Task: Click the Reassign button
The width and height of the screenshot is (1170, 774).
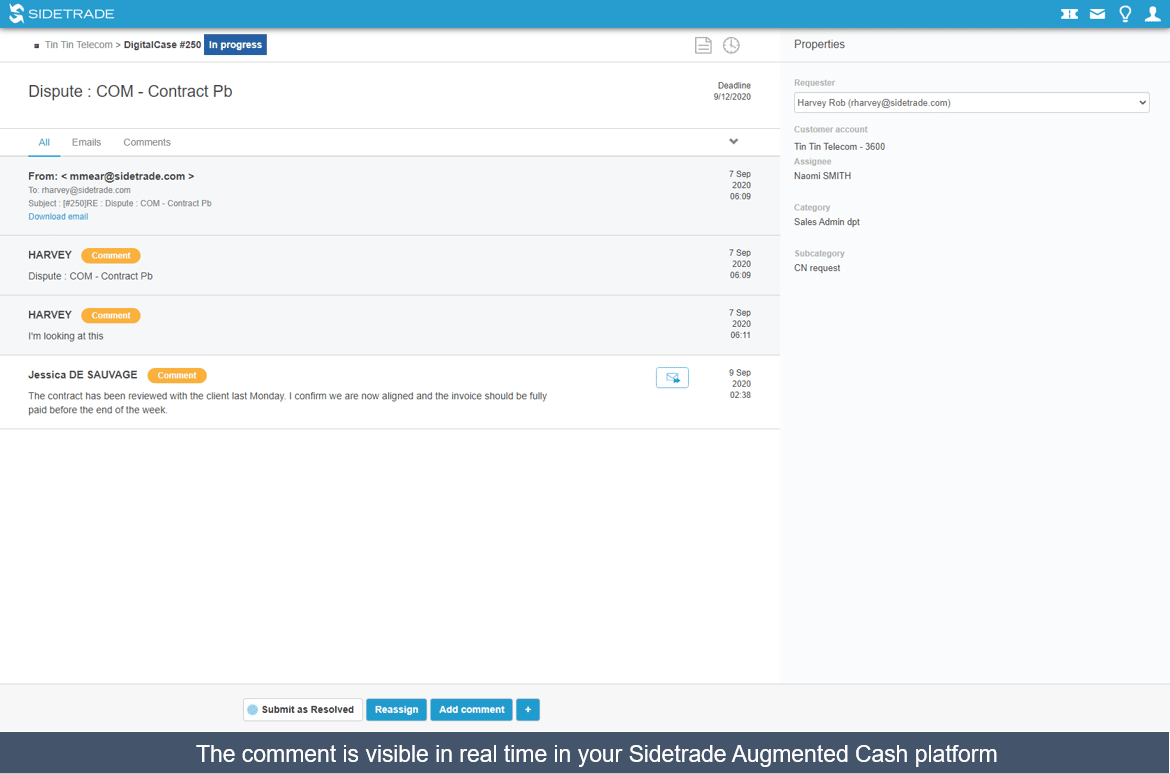Action: pos(396,709)
